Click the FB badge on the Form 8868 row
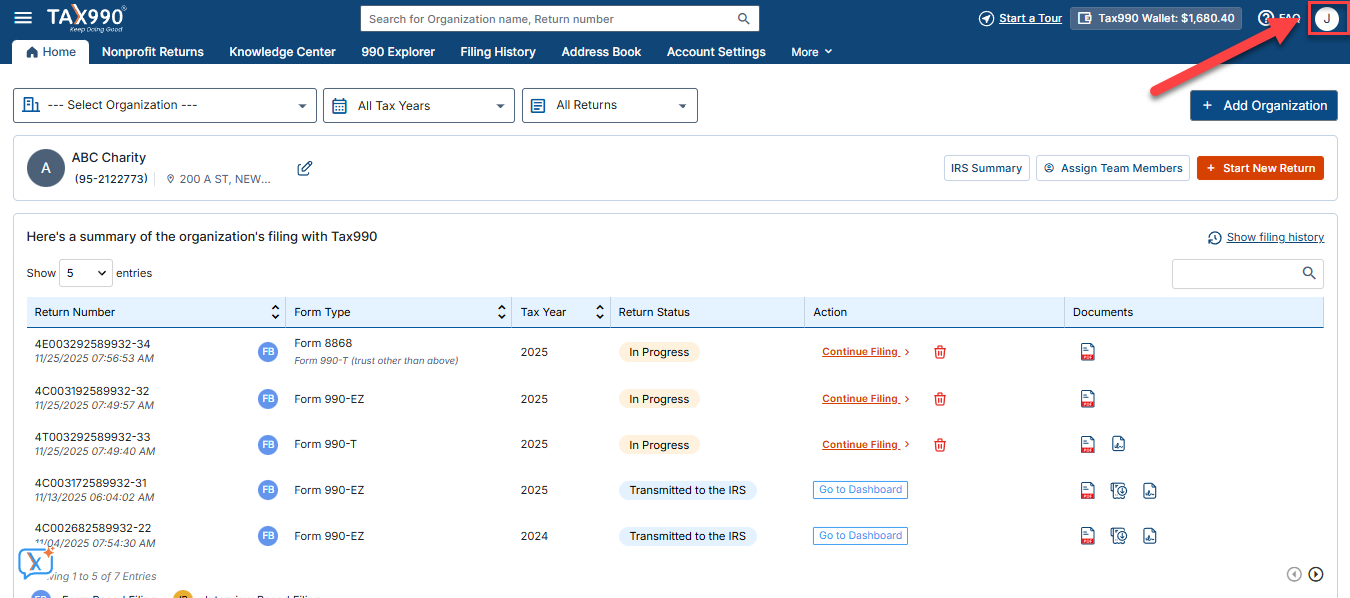 click(268, 352)
